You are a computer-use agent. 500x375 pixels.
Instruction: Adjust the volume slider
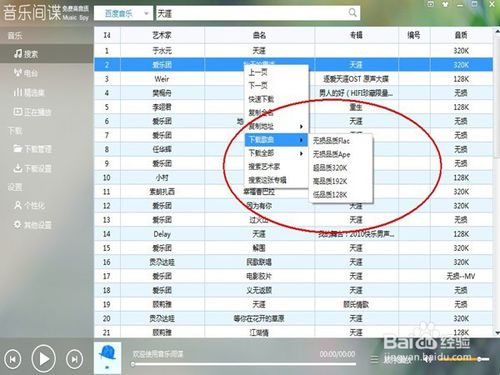click(463, 359)
